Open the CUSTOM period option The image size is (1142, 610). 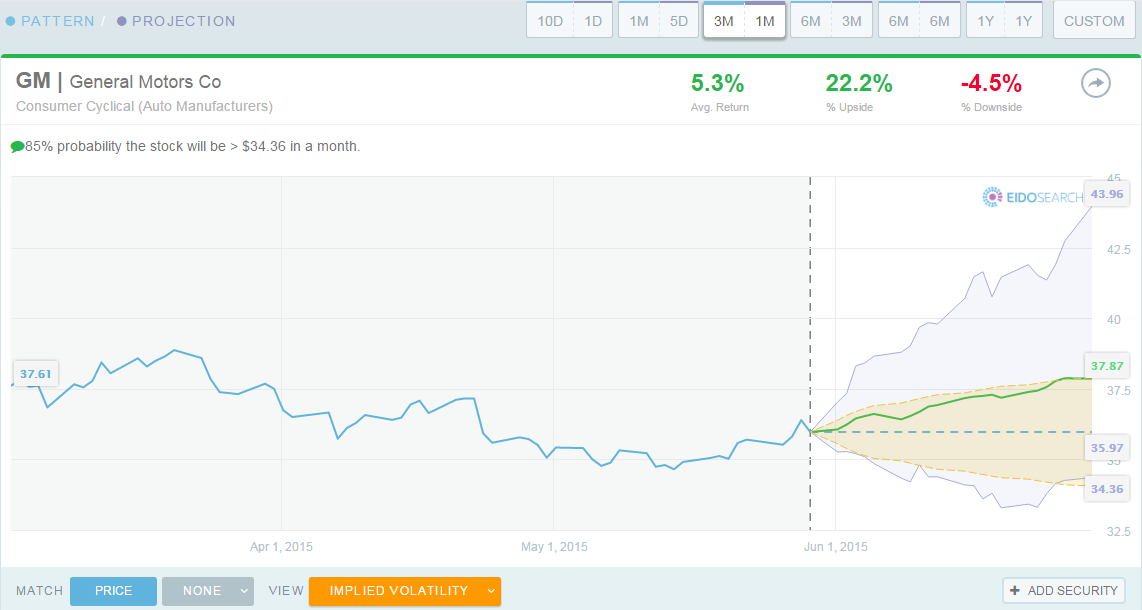tap(1094, 21)
